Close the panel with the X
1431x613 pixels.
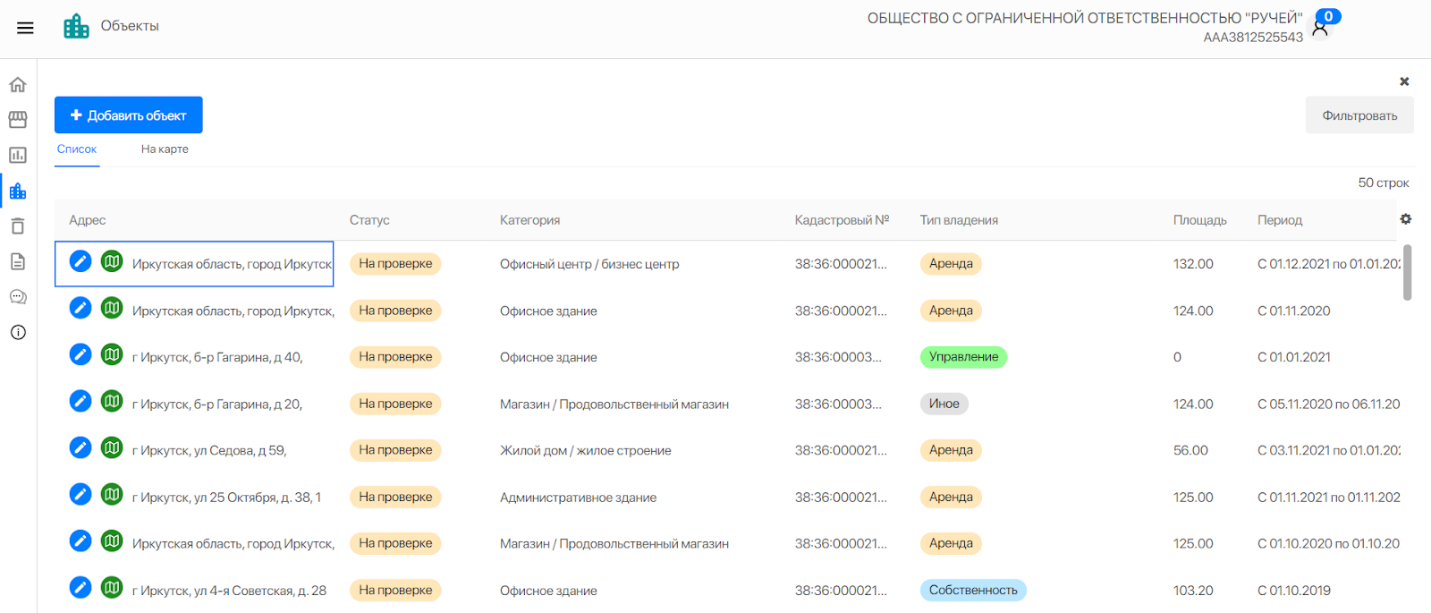tap(1404, 81)
